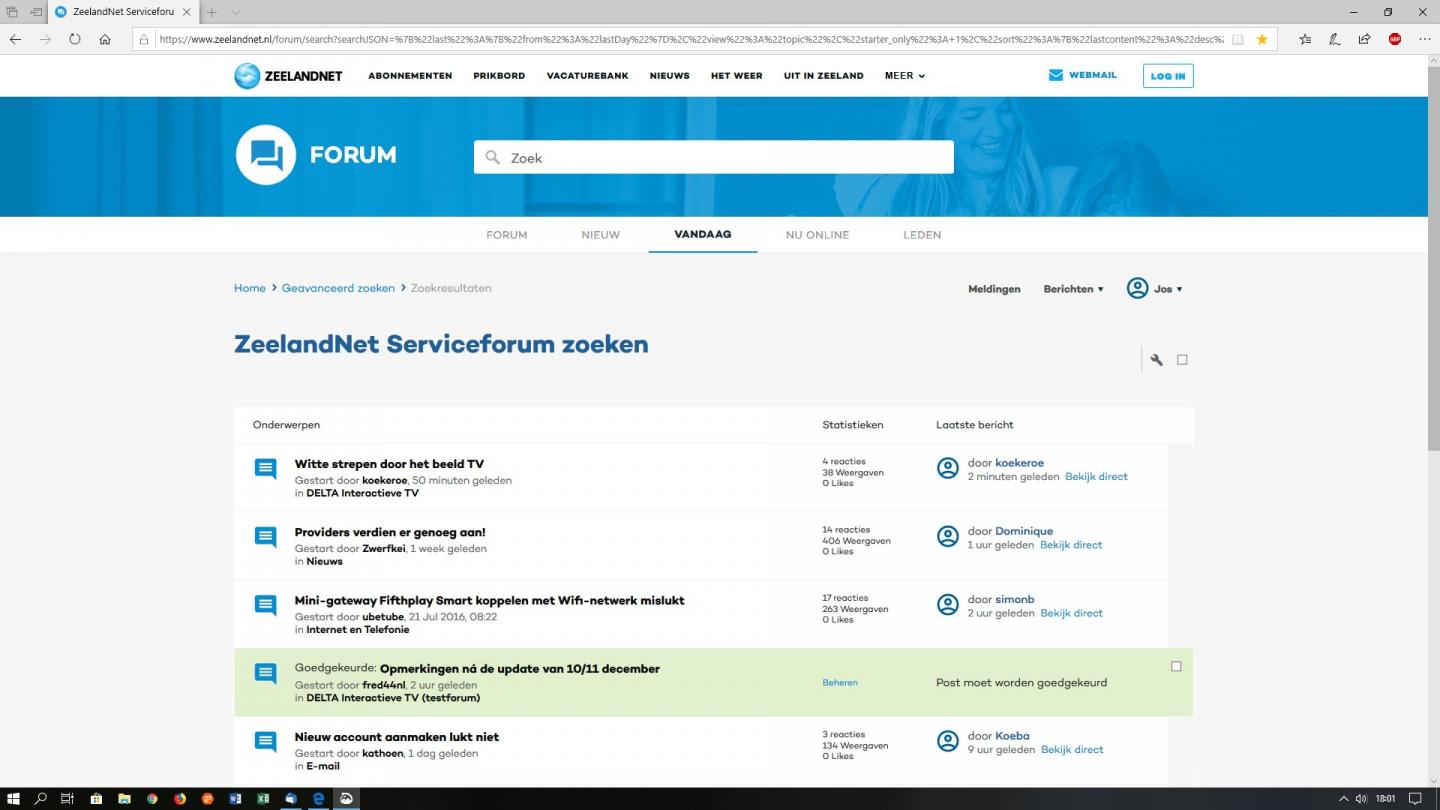The width and height of the screenshot is (1440, 810).
Task: Click the Home breadcrumb link
Action: [x=250, y=288]
